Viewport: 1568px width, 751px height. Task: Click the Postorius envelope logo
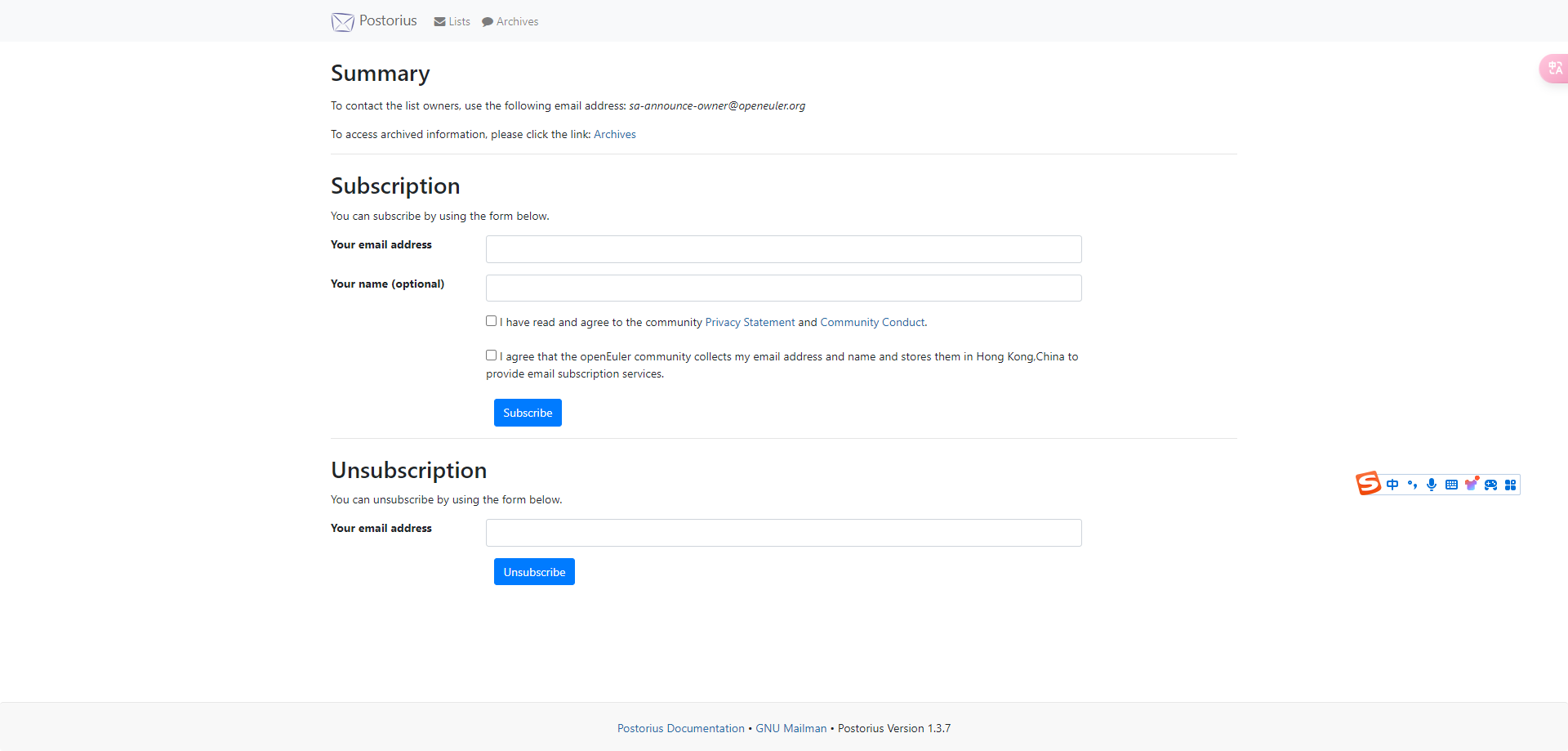click(342, 22)
